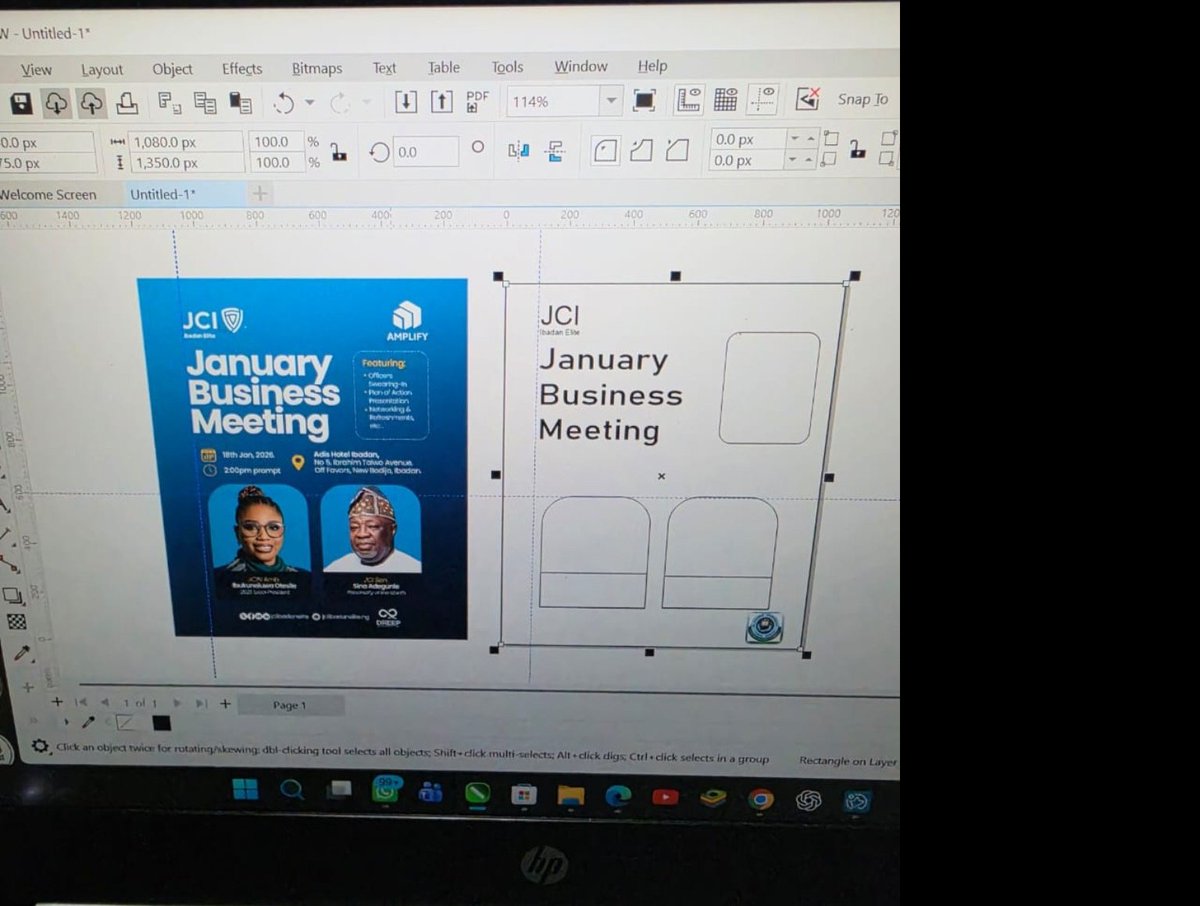Click the eyedropper icon beside the fill indicator
This screenshot has height=906, width=1200.
[x=88, y=722]
